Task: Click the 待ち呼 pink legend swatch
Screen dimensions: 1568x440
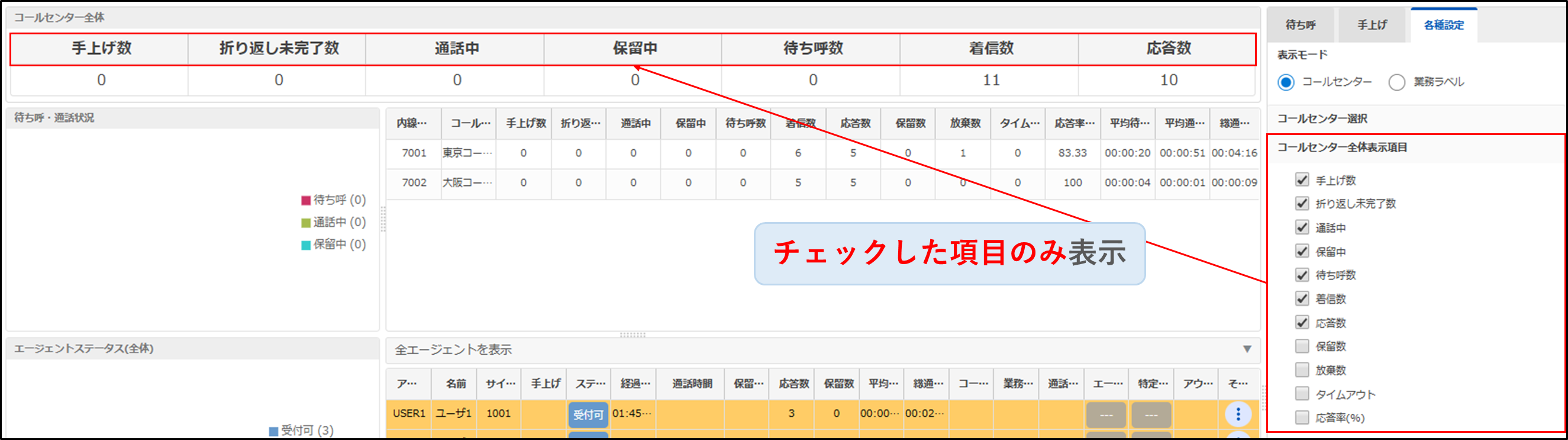Action: coord(306,201)
